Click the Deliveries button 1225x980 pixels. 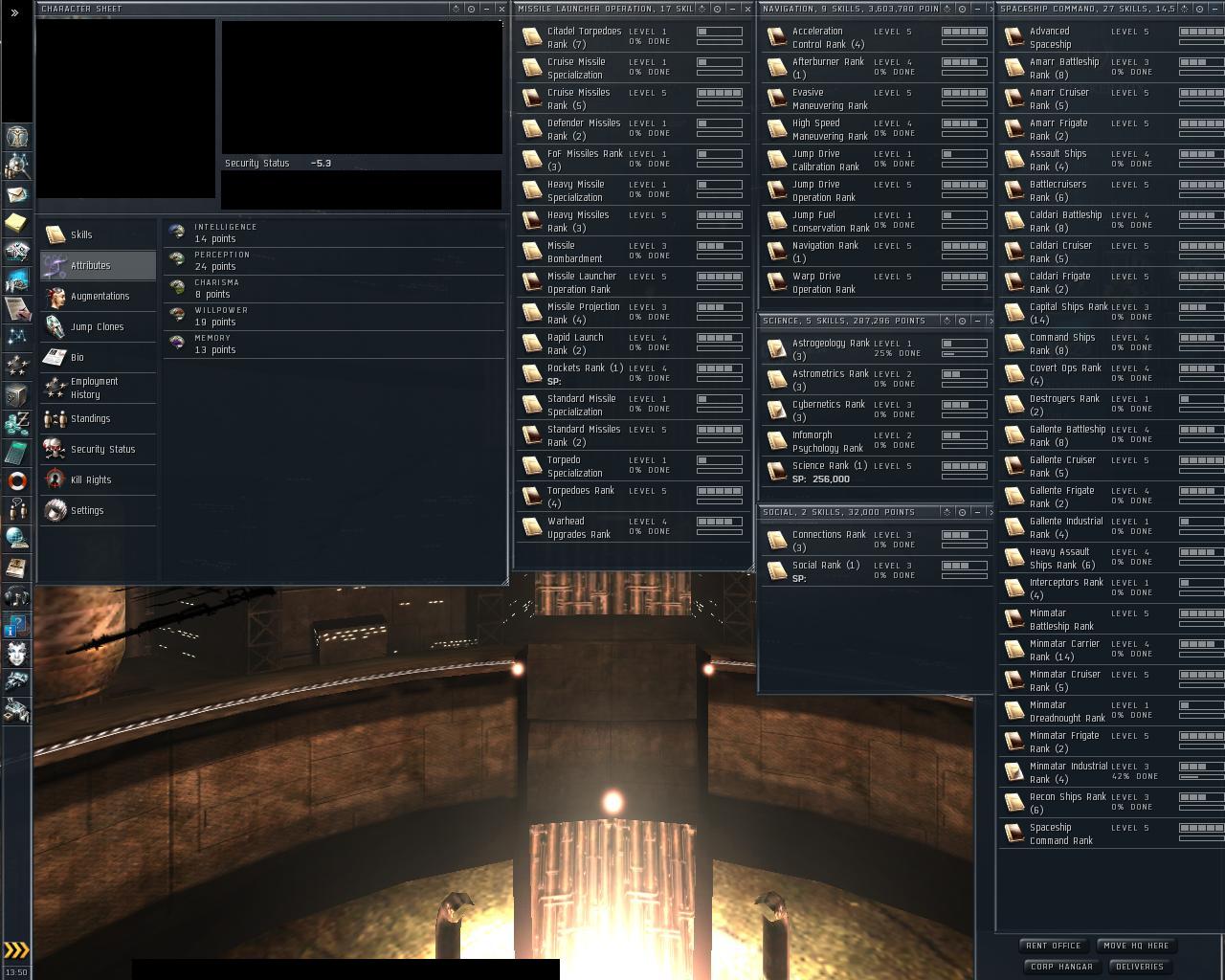pos(1140,967)
